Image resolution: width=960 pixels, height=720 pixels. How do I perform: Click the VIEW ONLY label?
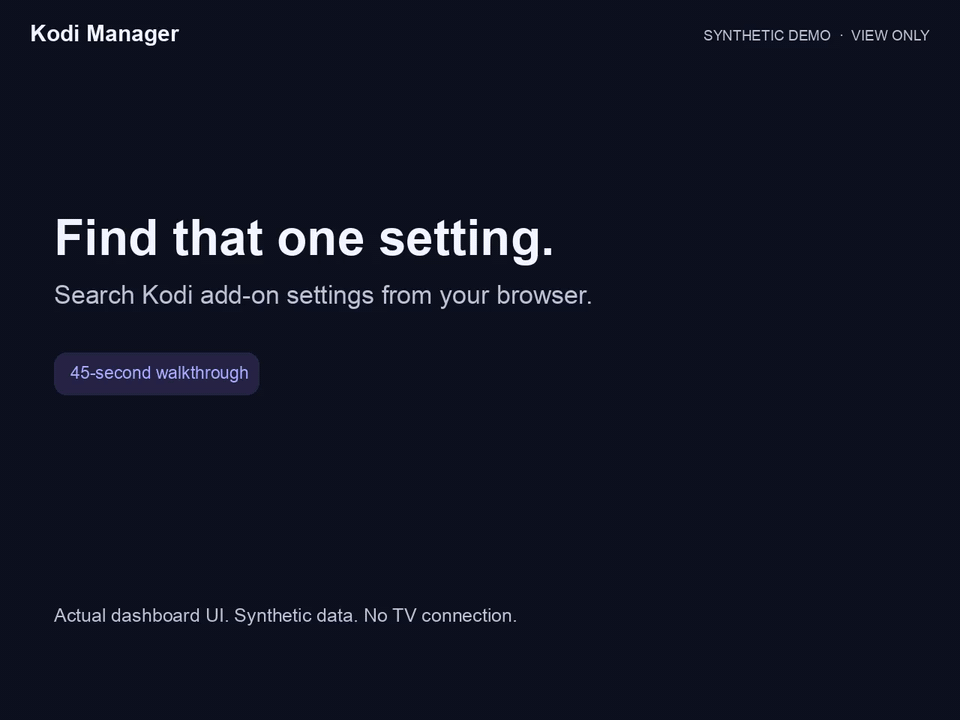tap(890, 36)
